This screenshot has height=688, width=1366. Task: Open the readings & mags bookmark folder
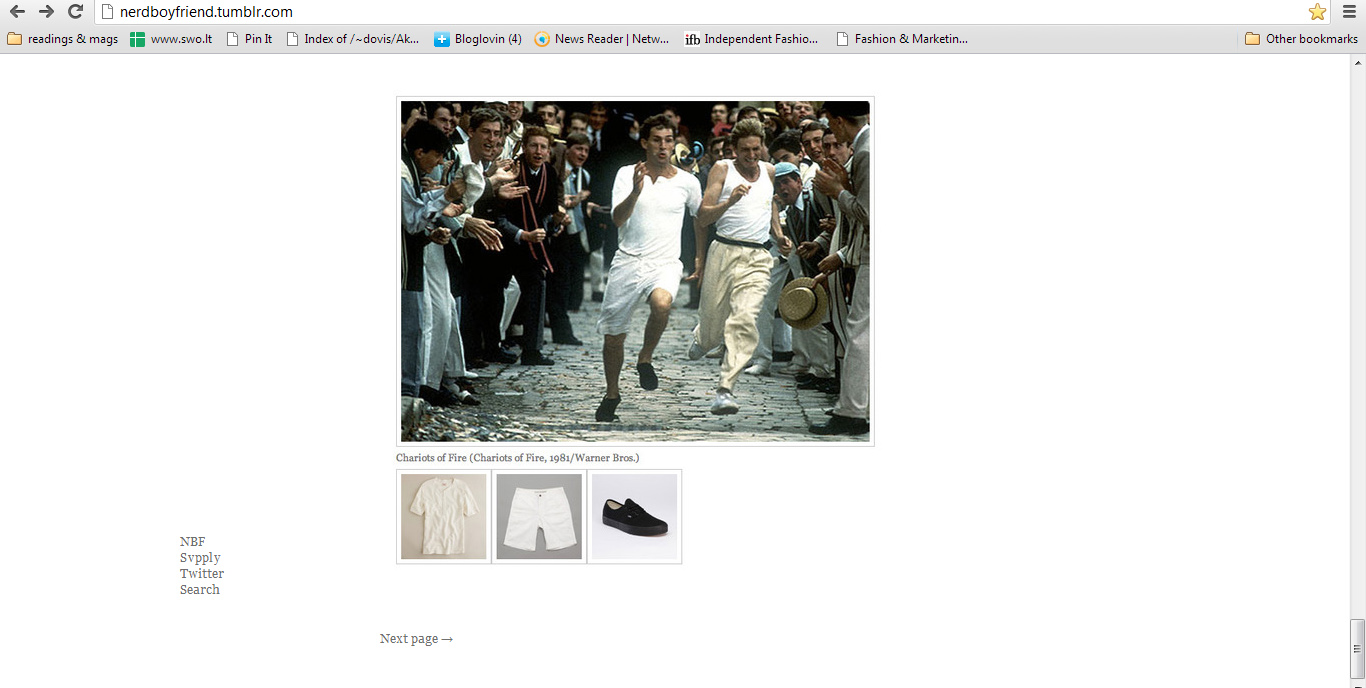63,39
